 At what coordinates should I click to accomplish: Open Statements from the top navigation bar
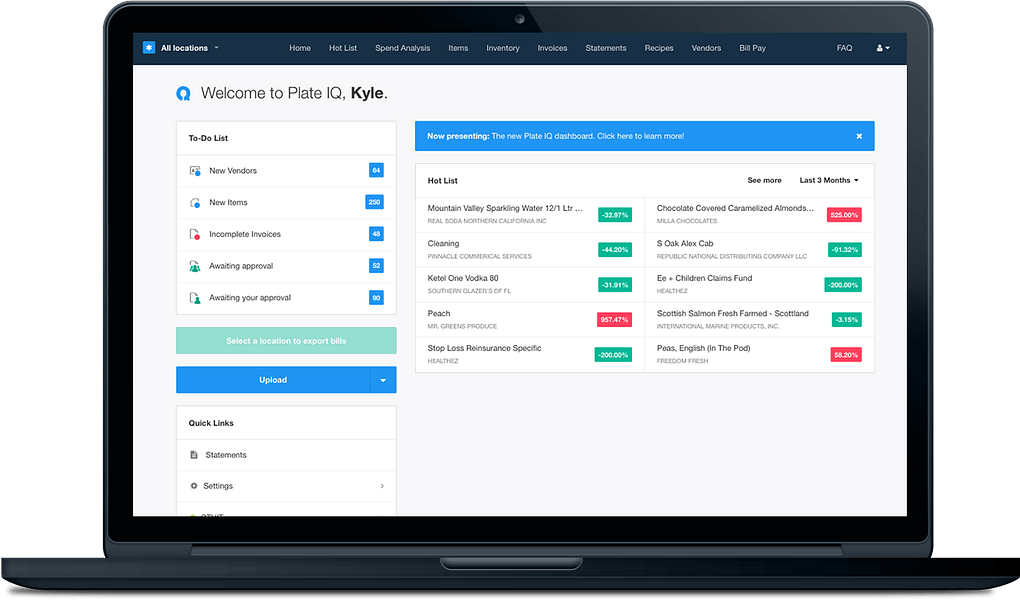pos(606,48)
